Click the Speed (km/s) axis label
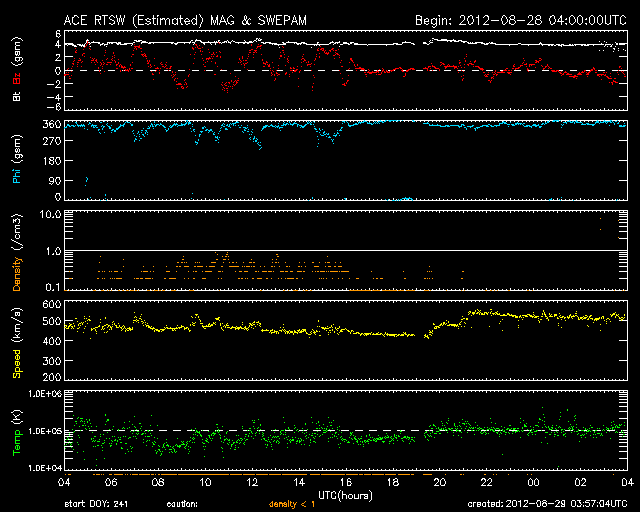This screenshot has width=640, height=512. (17, 339)
